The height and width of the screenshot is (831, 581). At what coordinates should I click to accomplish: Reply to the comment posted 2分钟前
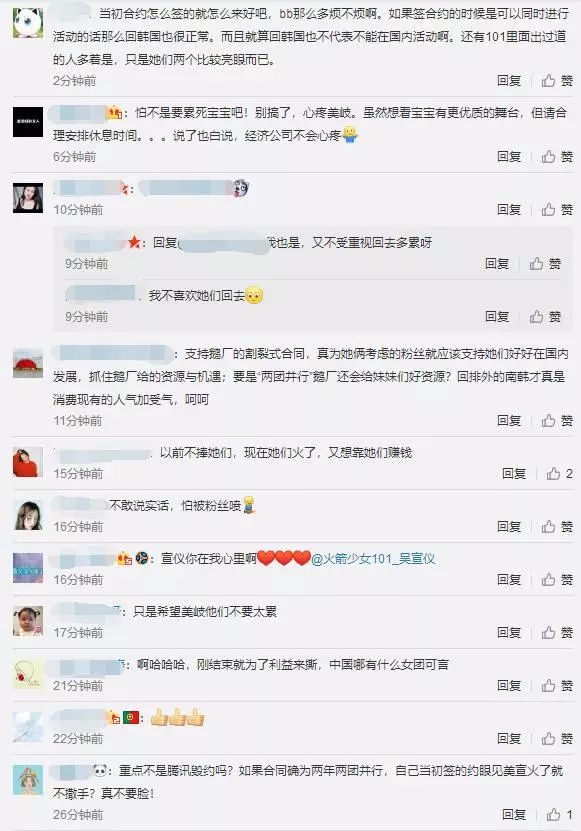pos(509,81)
